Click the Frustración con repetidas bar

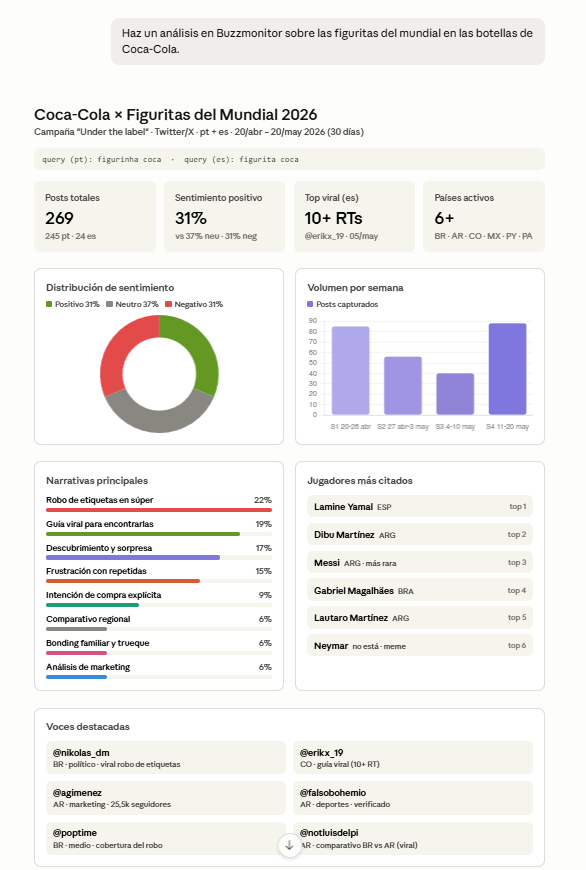point(123,581)
